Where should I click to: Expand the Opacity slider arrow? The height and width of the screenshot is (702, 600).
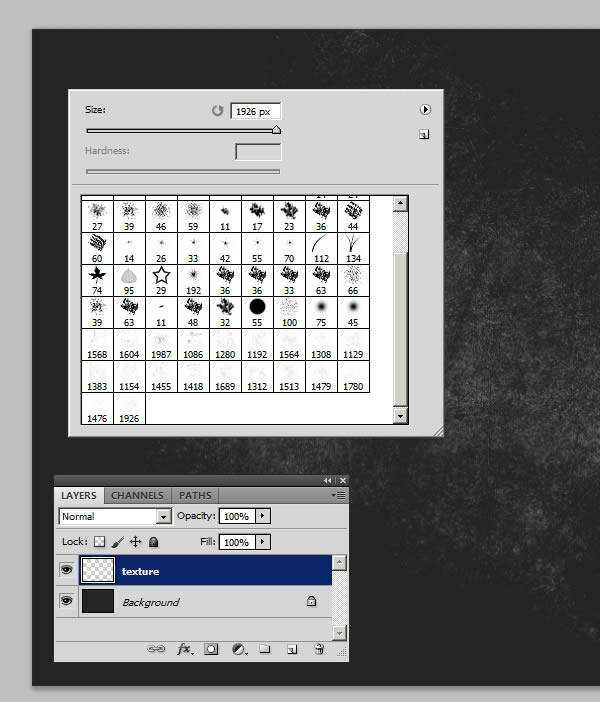click(x=263, y=516)
